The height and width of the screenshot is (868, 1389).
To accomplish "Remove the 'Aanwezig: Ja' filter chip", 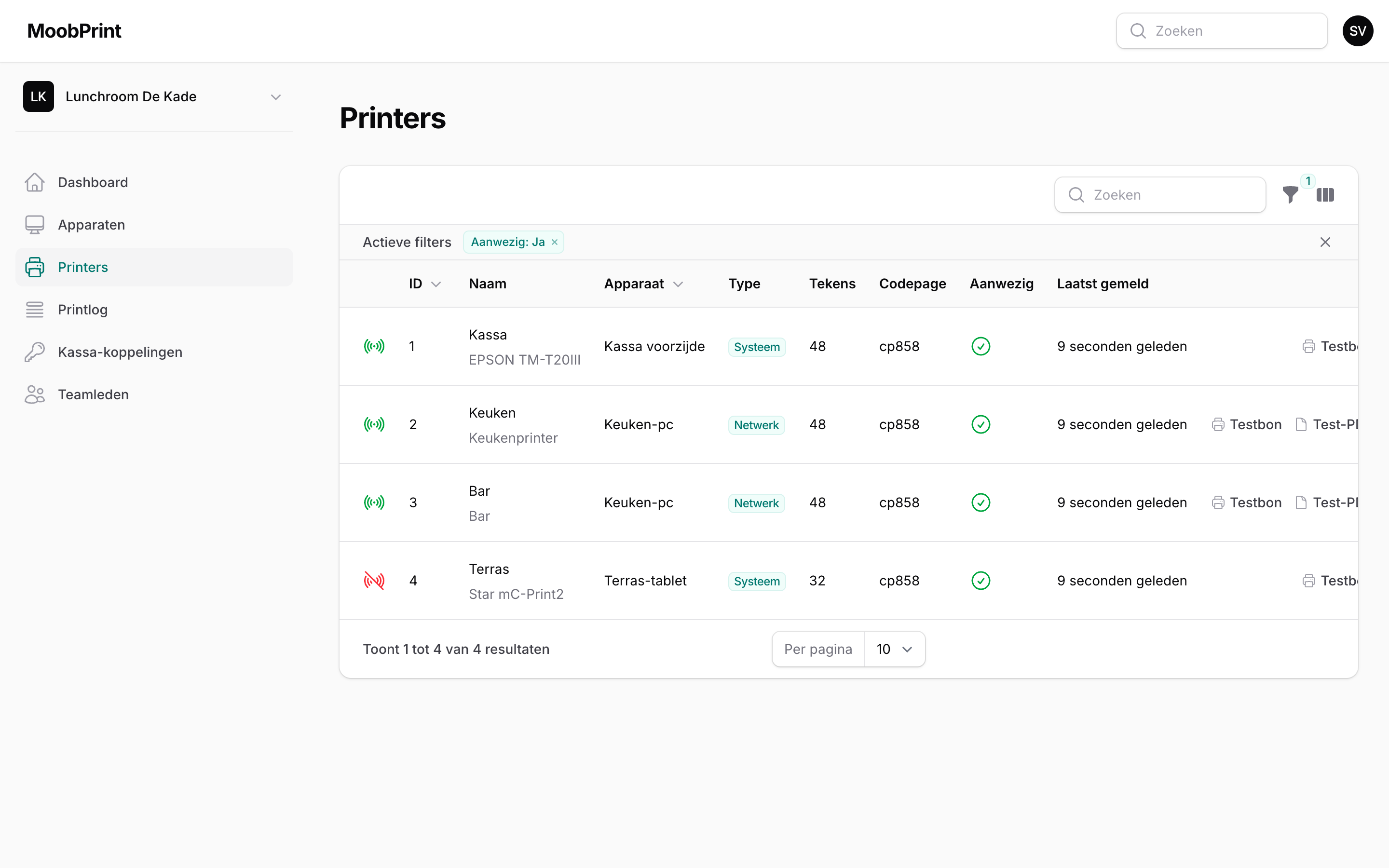I will [x=555, y=242].
